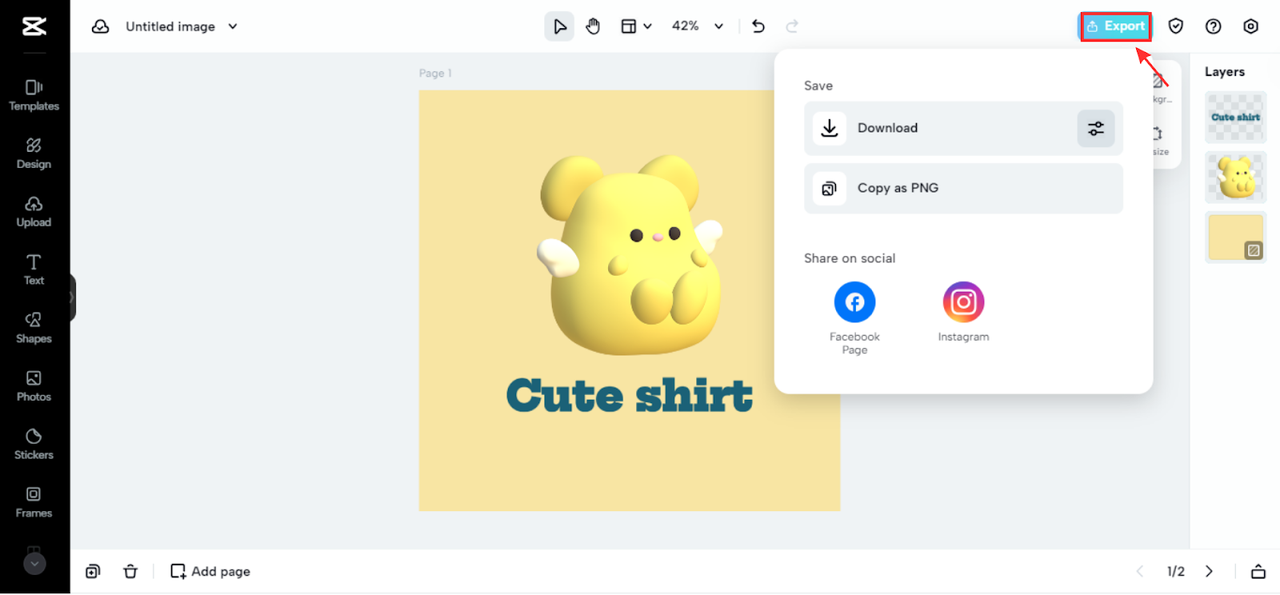Collapse the left sidebar panel handle
The width and height of the screenshot is (1280, 595).
pyautogui.click(x=72, y=298)
